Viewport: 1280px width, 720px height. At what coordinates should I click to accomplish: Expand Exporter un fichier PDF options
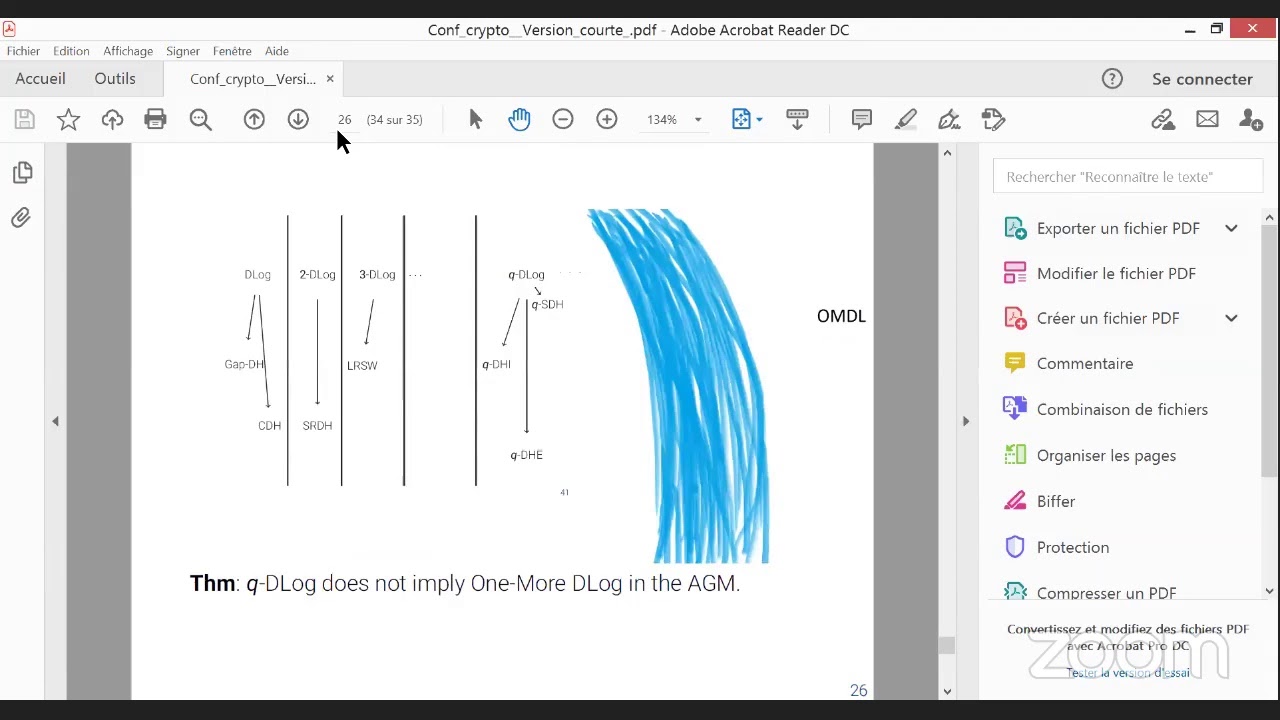(x=1231, y=228)
